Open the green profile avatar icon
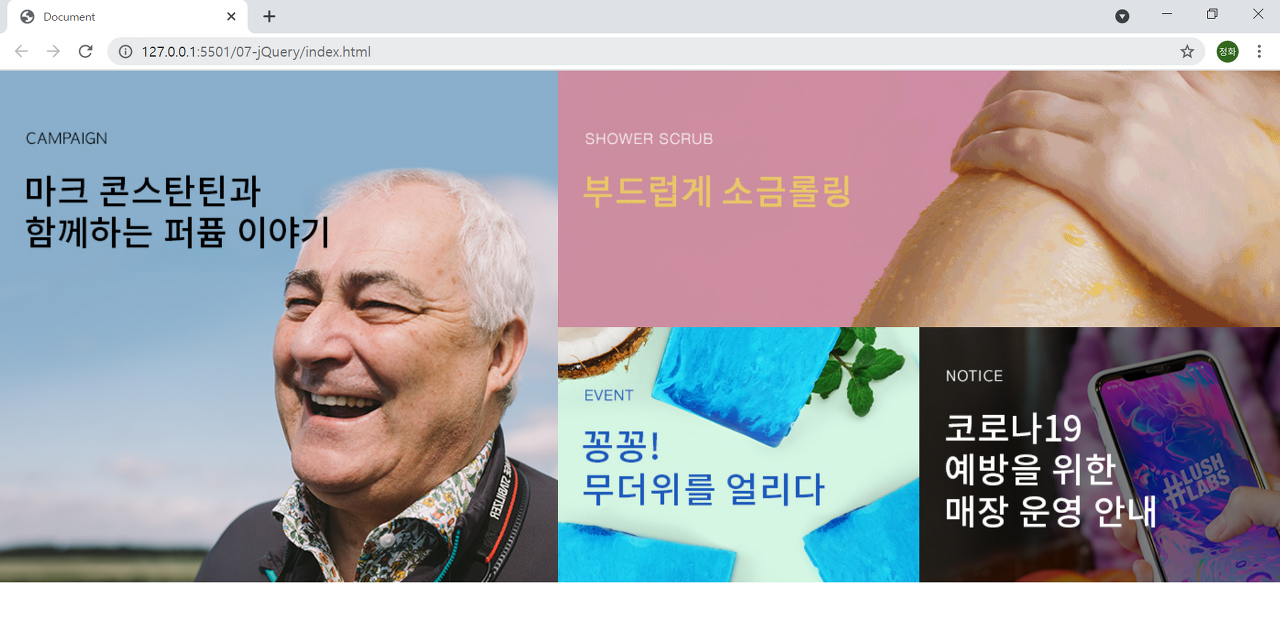The image size is (1280, 617). coord(1227,51)
